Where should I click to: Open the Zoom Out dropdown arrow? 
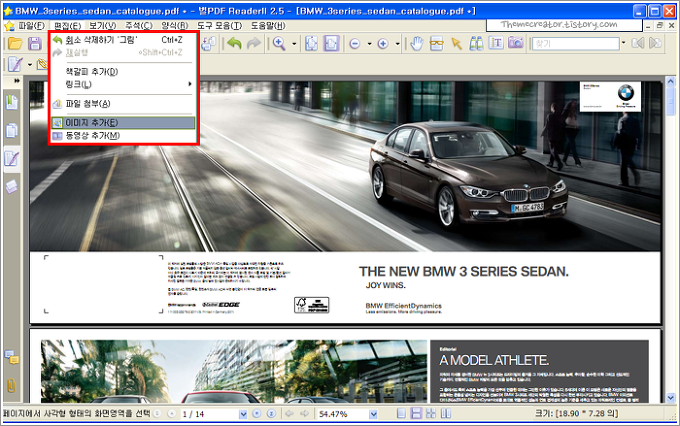point(369,44)
